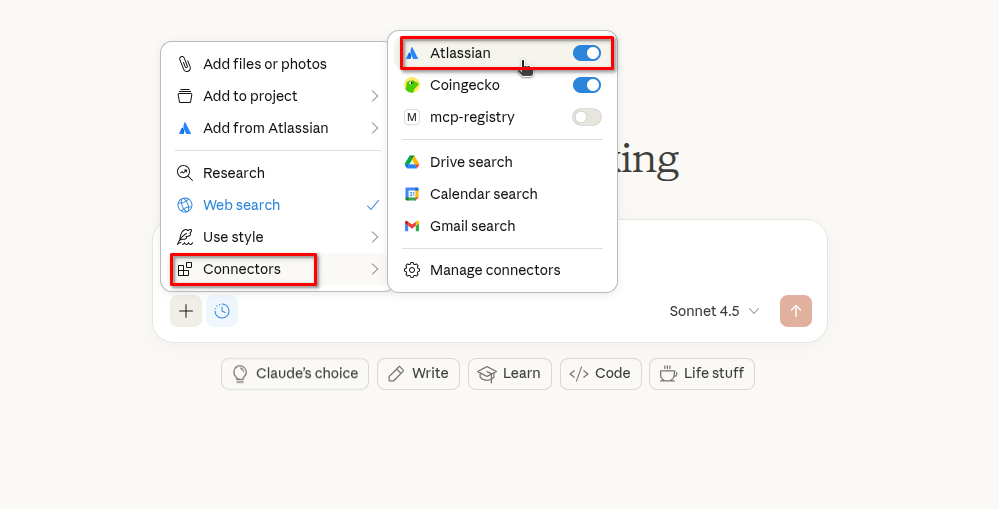The width and height of the screenshot is (999, 509).
Task: Click the Add to project box icon
Action: point(185,96)
